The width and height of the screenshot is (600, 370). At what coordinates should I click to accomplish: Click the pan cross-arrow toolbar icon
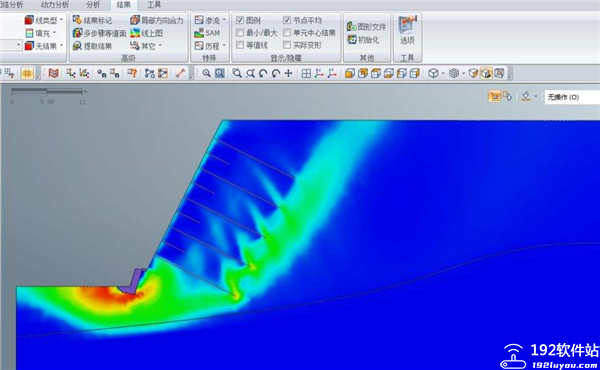coord(289,73)
